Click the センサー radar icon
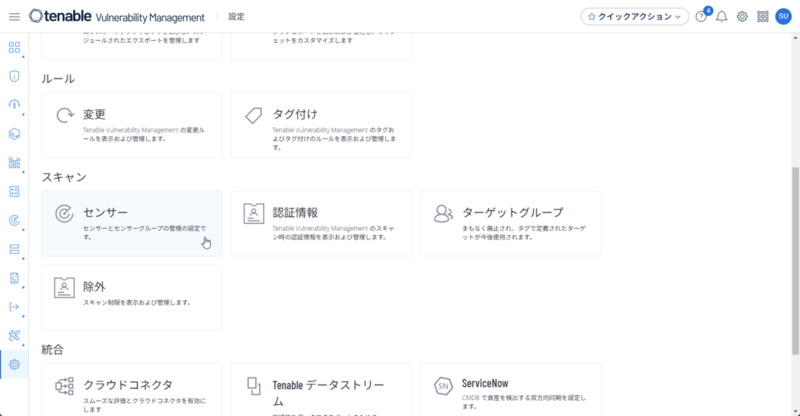 click(64, 213)
